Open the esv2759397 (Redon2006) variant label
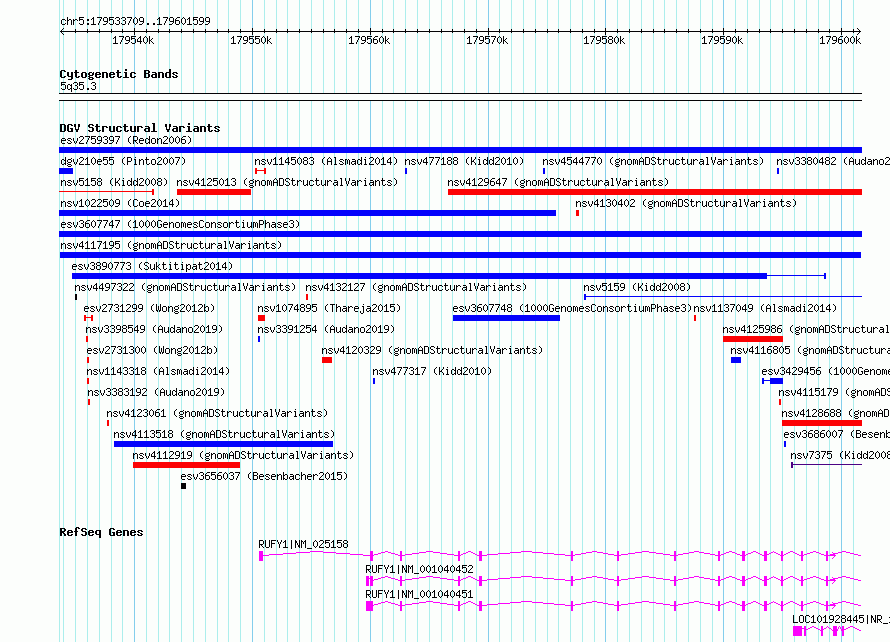The image size is (890, 642). pos(126,140)
